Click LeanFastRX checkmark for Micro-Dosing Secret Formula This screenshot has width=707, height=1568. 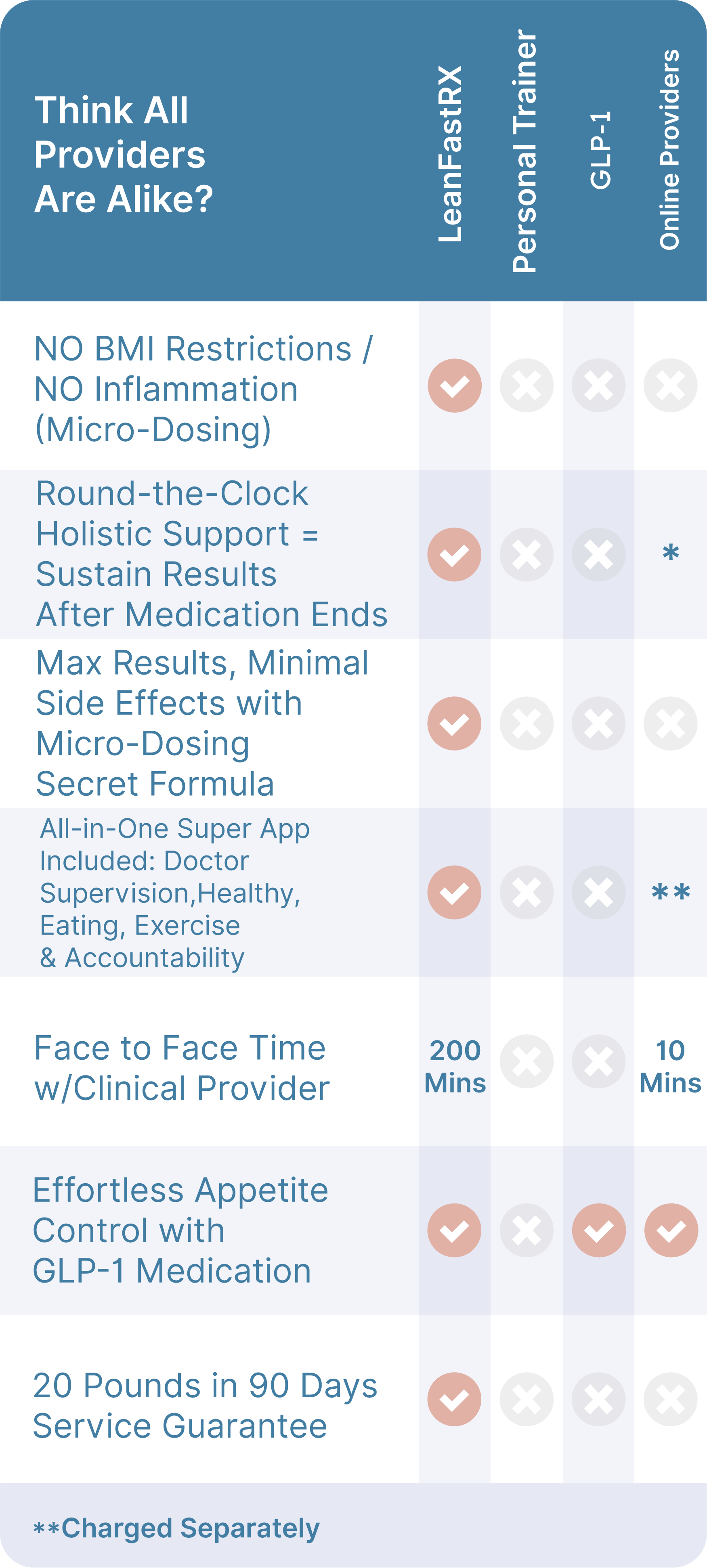454,723
